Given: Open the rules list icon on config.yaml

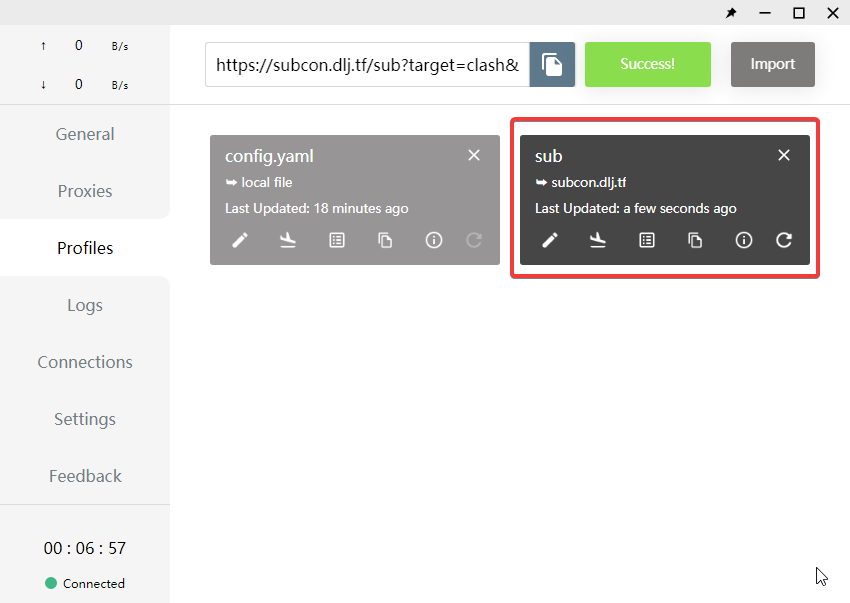Looking at the screenshot, I should 337,240.
